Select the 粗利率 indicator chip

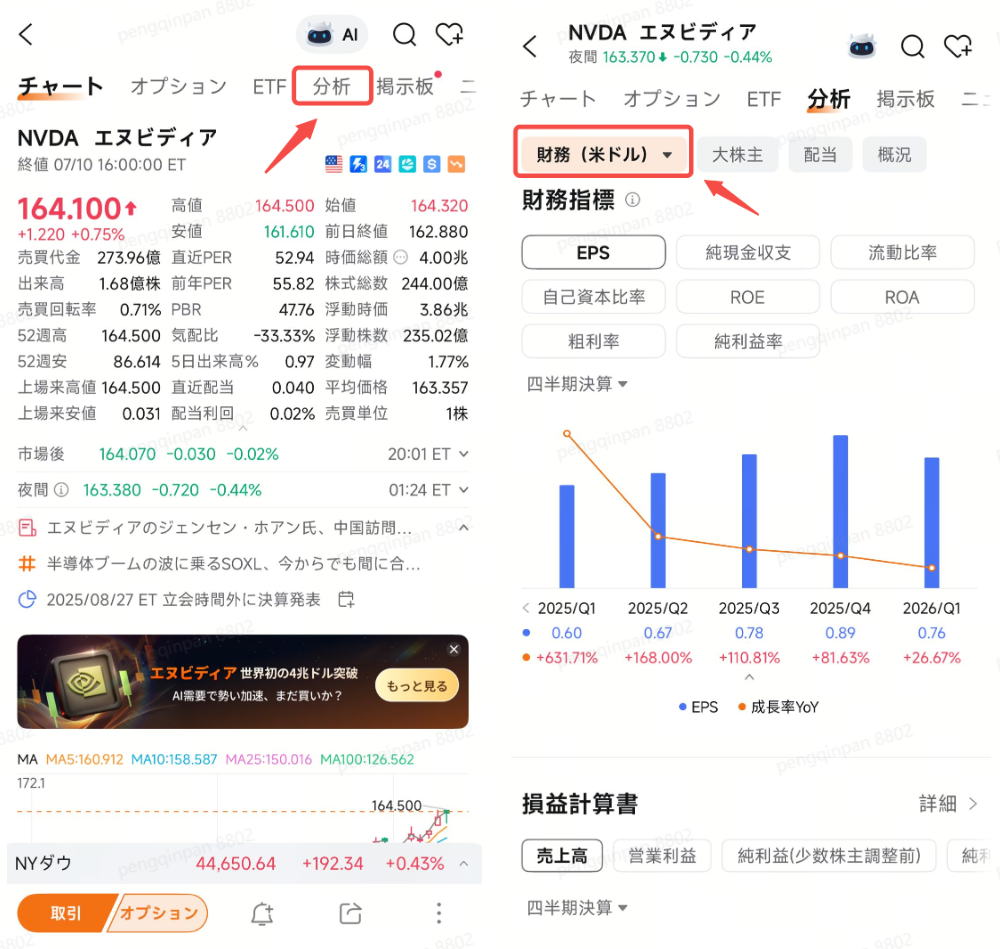pyautogui.click(x=593, y=342)
